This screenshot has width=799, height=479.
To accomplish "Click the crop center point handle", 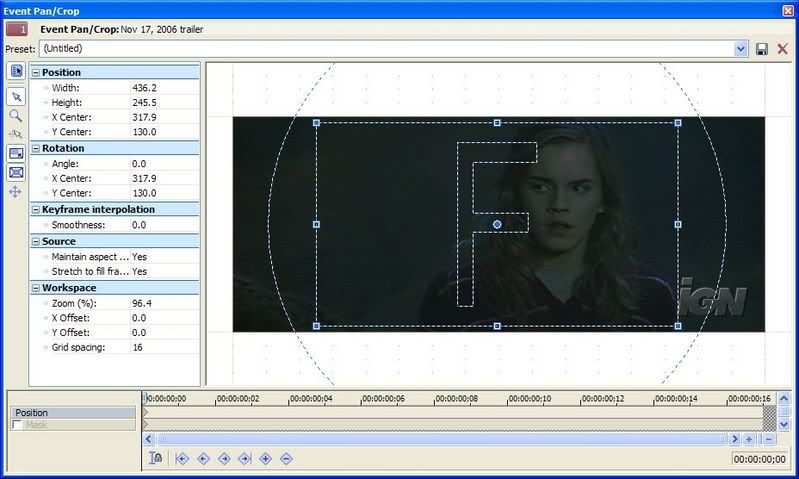I will [x=497, y=224].
